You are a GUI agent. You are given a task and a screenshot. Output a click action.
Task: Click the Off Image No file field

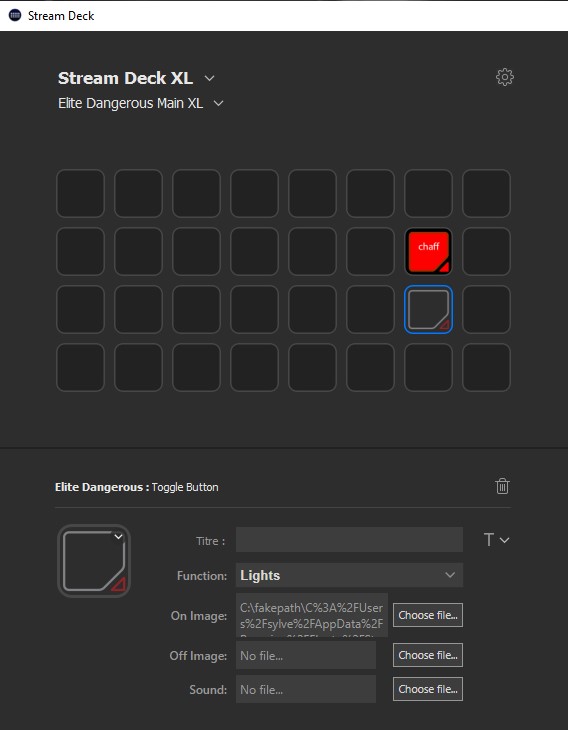[306, 656]
